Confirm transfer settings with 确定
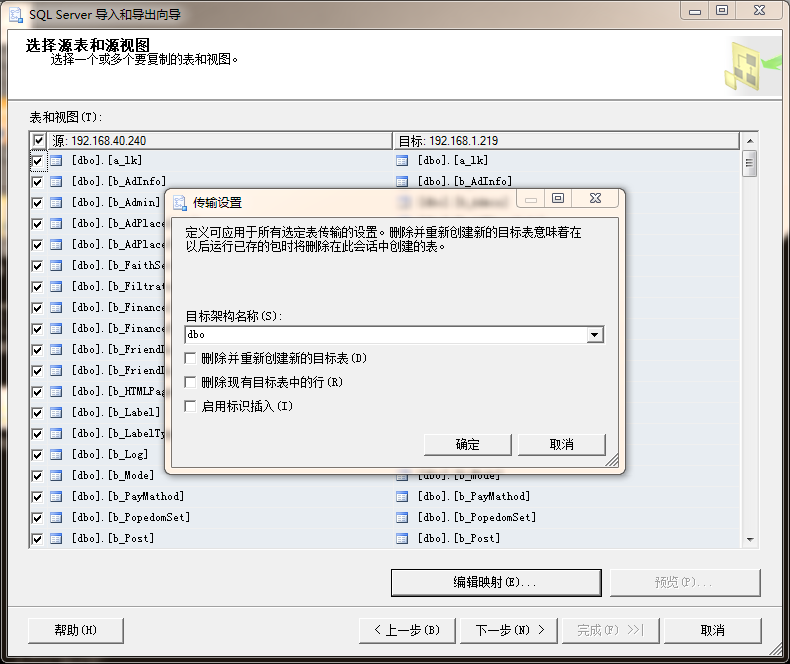This screenshot has height=664, width=790. click(x=468, y=444)
